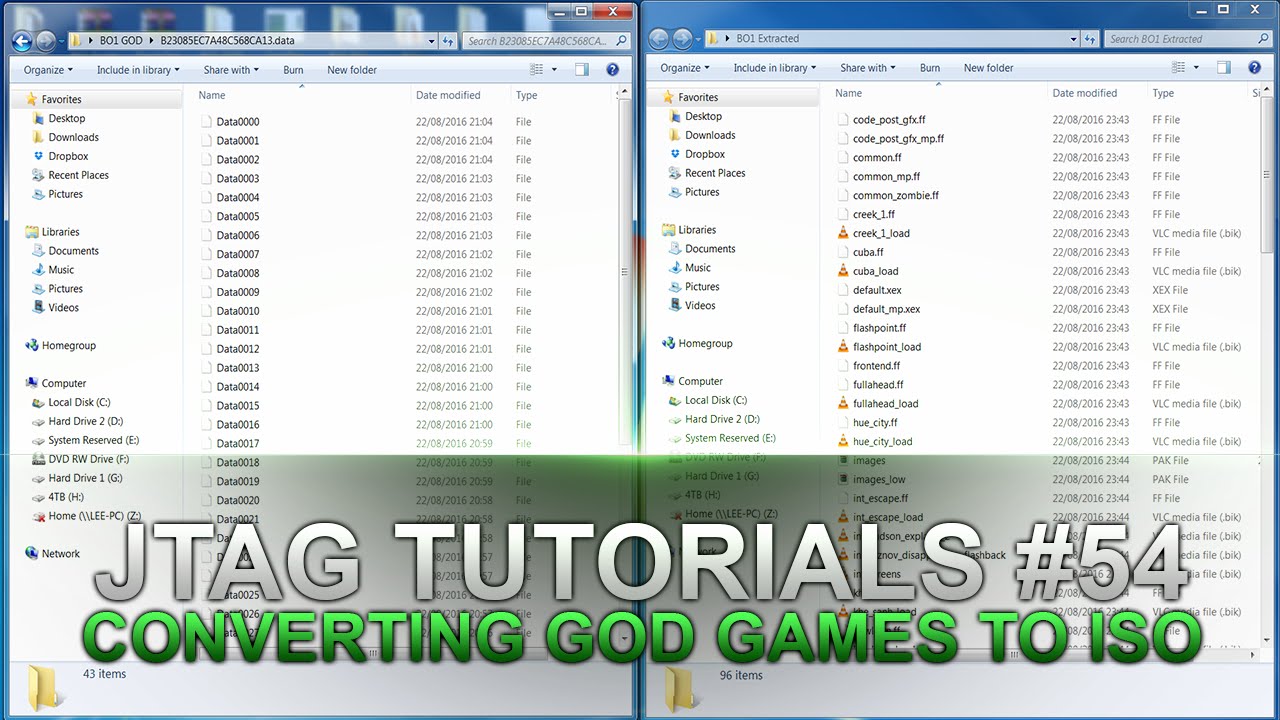Image resolution: width=1280 pixels, height=720 pixels.
Task: Go back in right BO1 Extracted window
Action: point(658,39)
